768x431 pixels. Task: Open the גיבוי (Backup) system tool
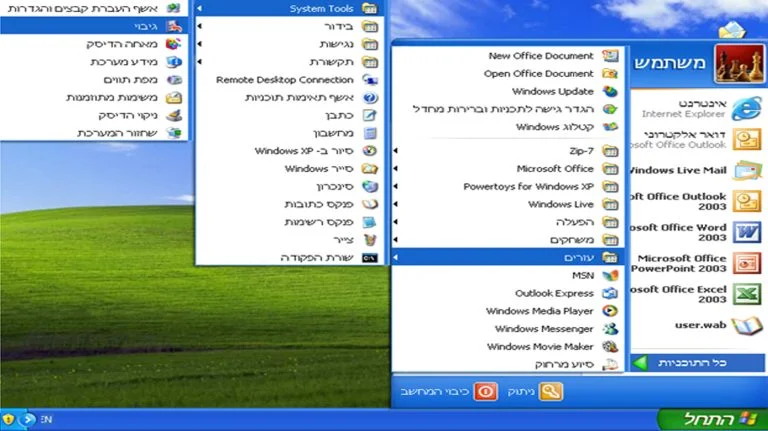pyautogui.click(x=94, y=26)
